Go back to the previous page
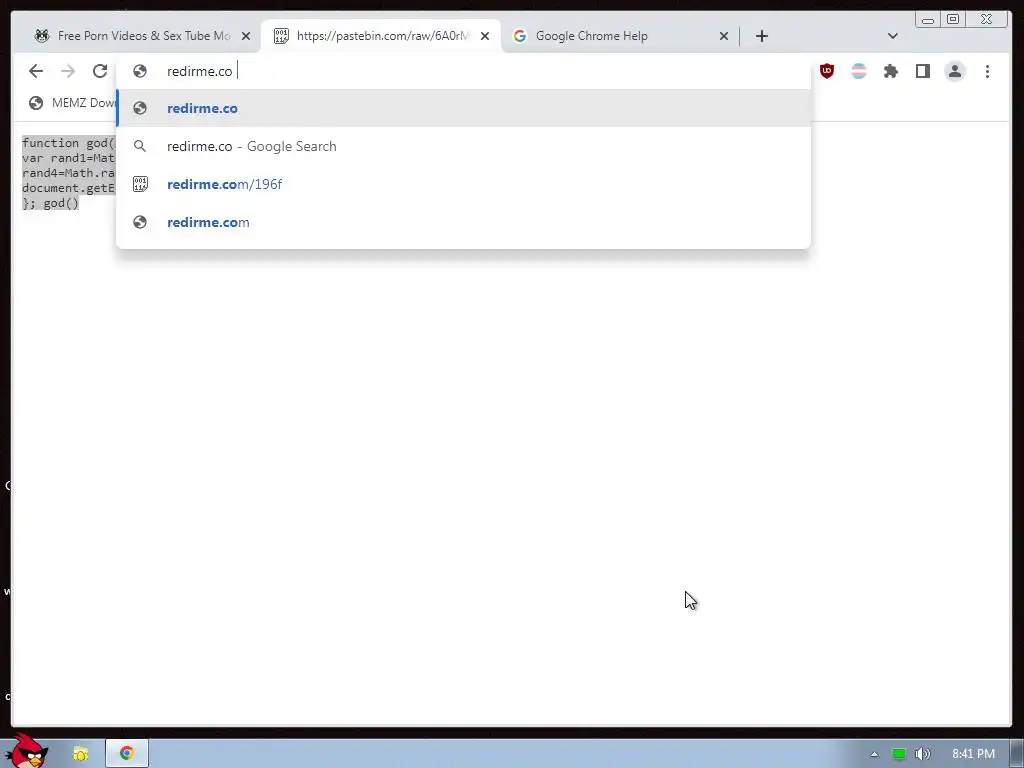 [x=36, y=71]
